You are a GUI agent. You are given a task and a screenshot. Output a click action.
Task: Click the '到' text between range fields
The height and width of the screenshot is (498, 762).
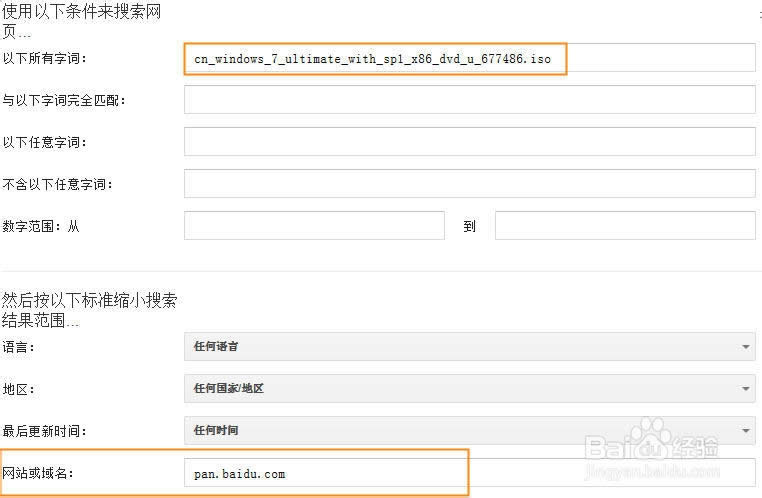[x=469, y=226]
